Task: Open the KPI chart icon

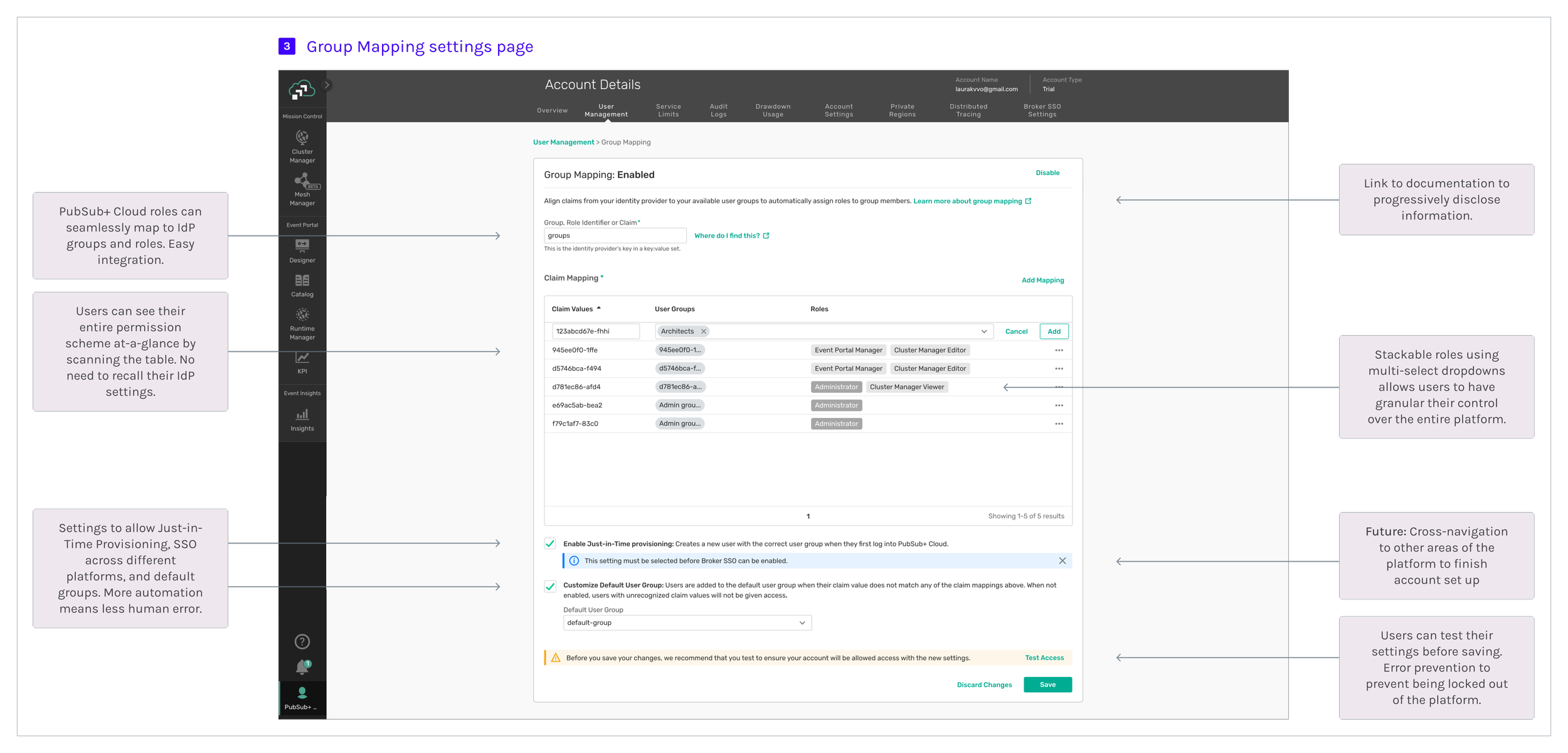Action: click(x=302, y=358)
